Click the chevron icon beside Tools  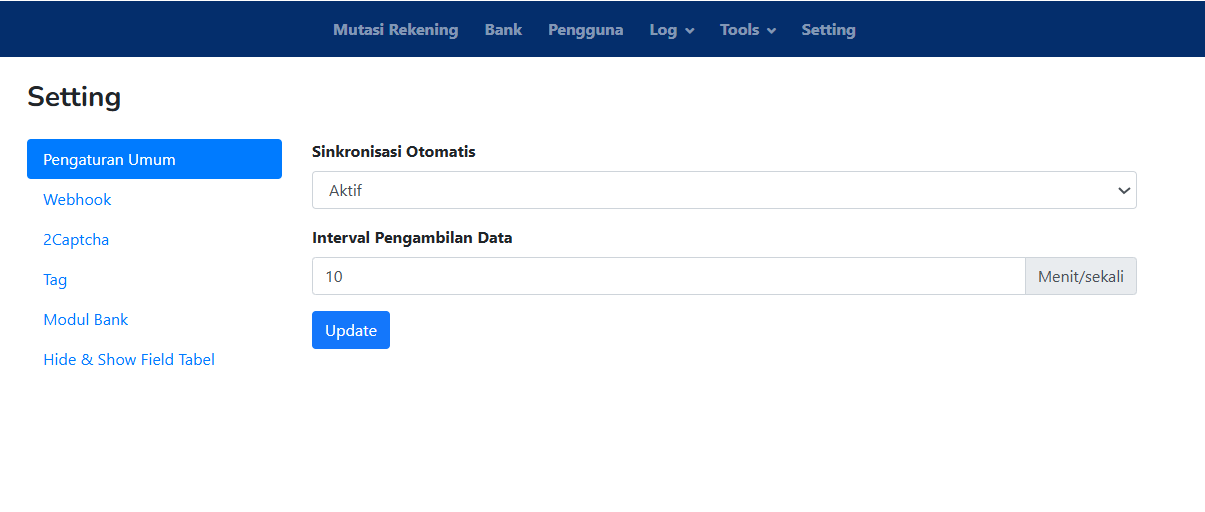pos(771,31)
